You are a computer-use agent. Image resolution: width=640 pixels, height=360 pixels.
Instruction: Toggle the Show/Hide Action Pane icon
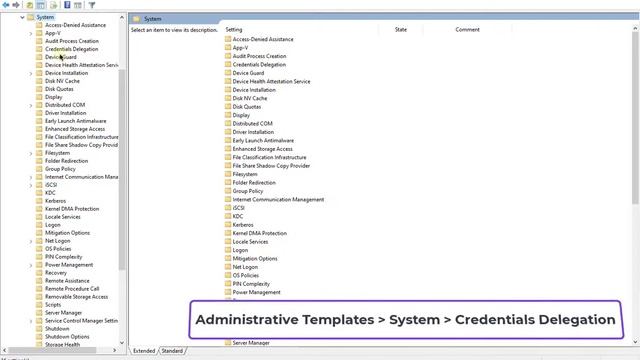pyautogui.click(x=78, y=5)
